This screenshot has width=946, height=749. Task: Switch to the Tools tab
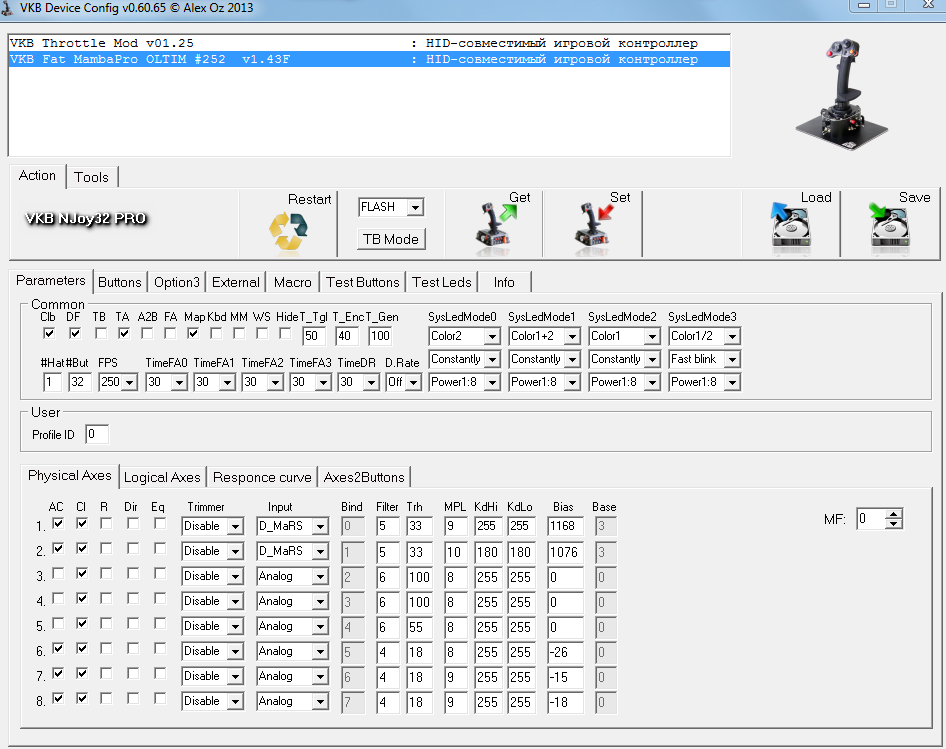(91, 177)
